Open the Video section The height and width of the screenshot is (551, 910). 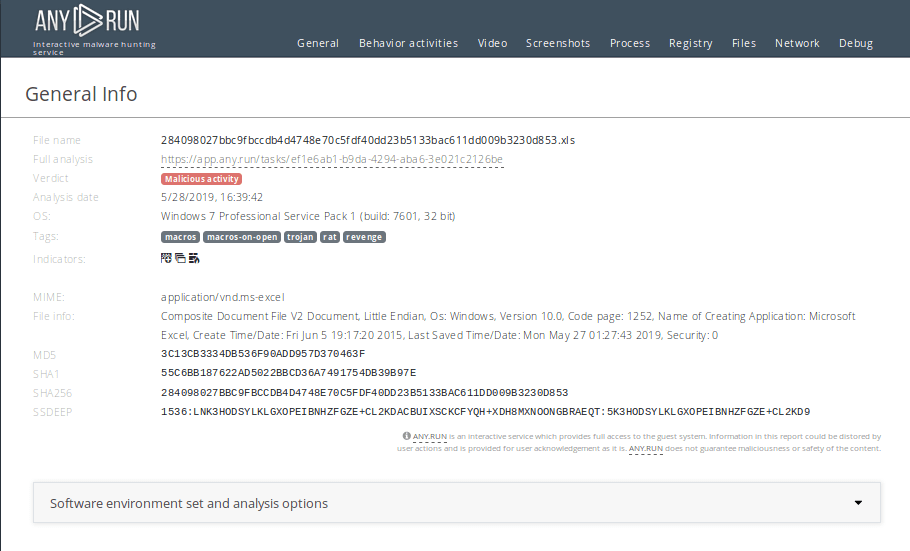click(492, 43)
